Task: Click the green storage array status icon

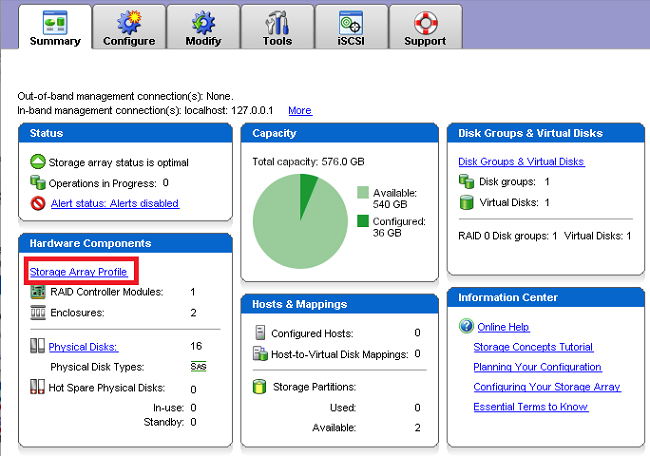Action: (x=37, y=162)
